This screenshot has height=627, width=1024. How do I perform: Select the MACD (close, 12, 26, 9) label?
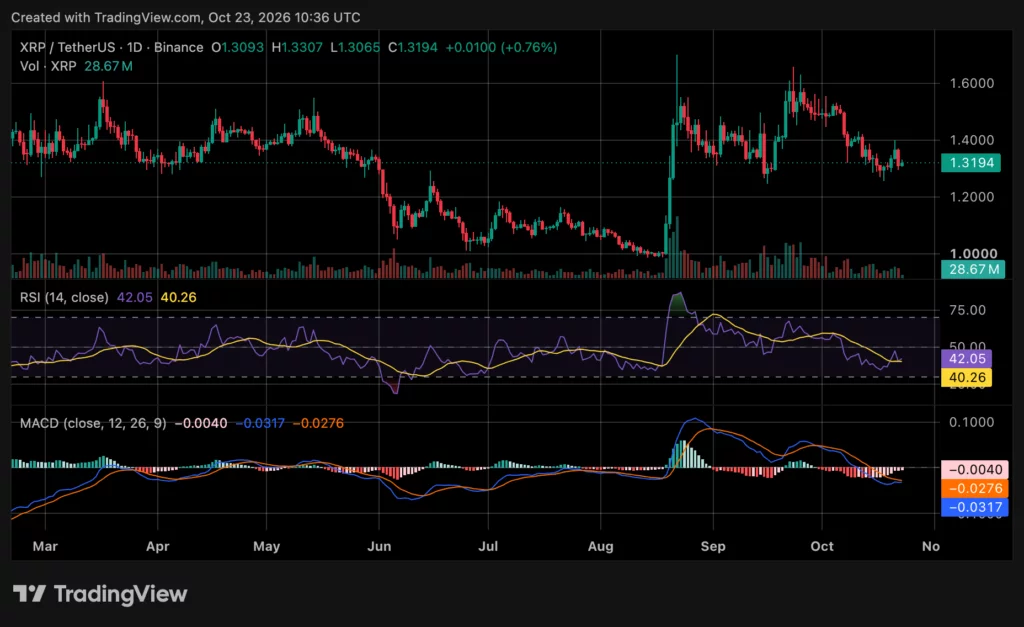(x=93, y=423)
